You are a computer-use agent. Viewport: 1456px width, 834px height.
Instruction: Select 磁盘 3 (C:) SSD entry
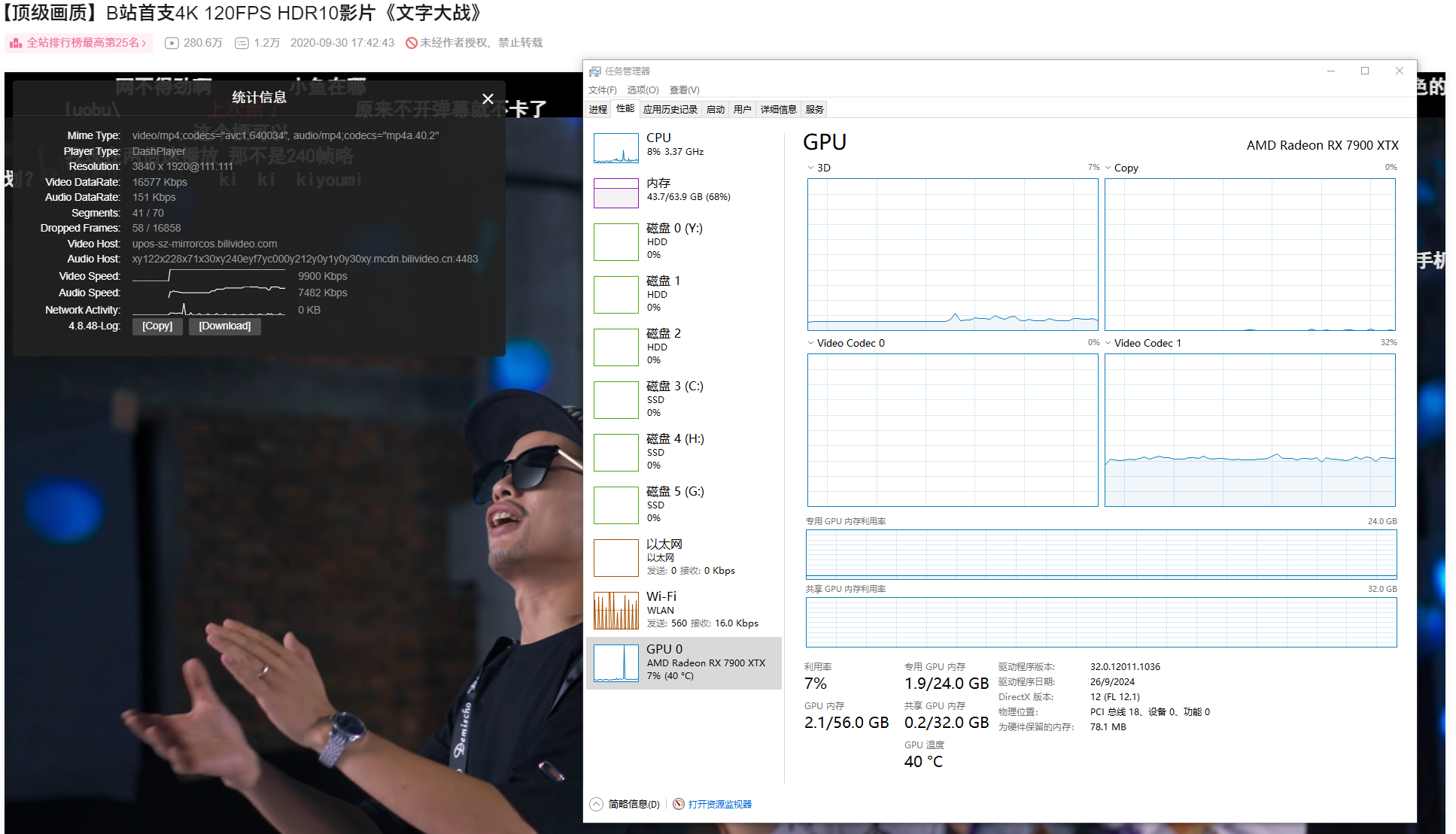coord(683,400)
